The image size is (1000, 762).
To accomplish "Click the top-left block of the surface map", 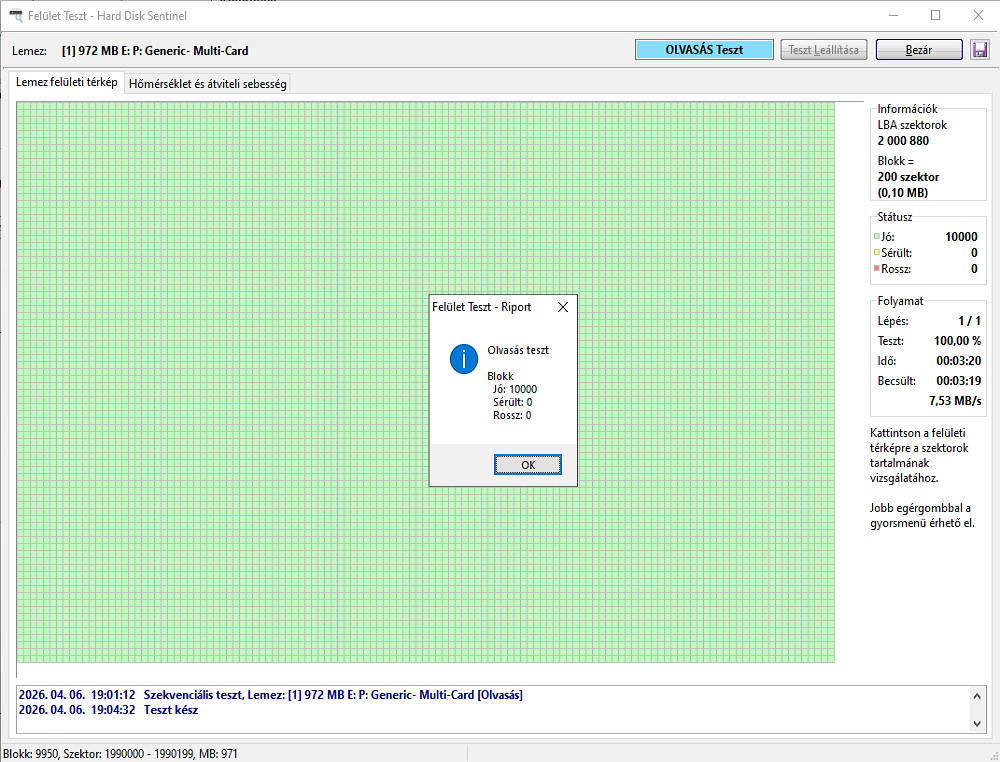I will click(x=22, y=108).
